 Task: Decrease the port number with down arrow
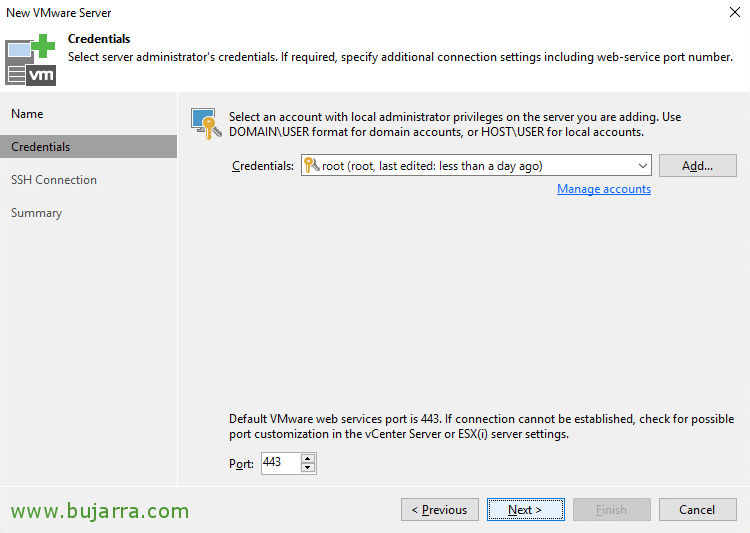click(308, 468)
